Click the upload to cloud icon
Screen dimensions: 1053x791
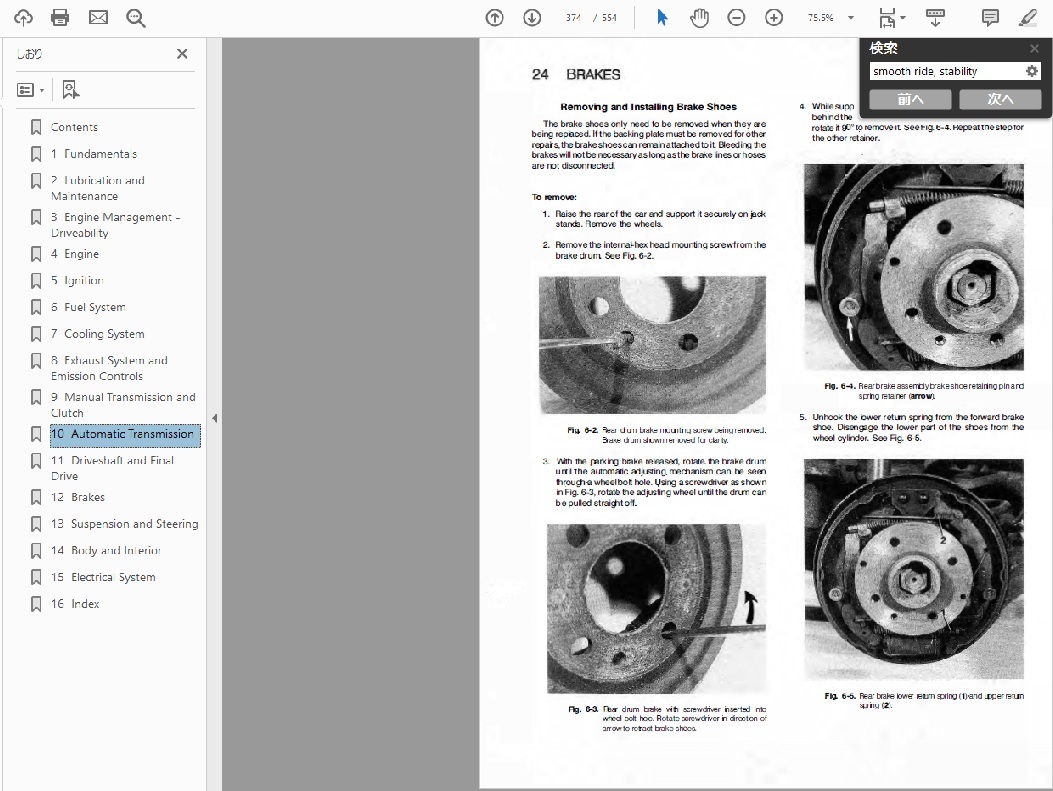(22, 17)
